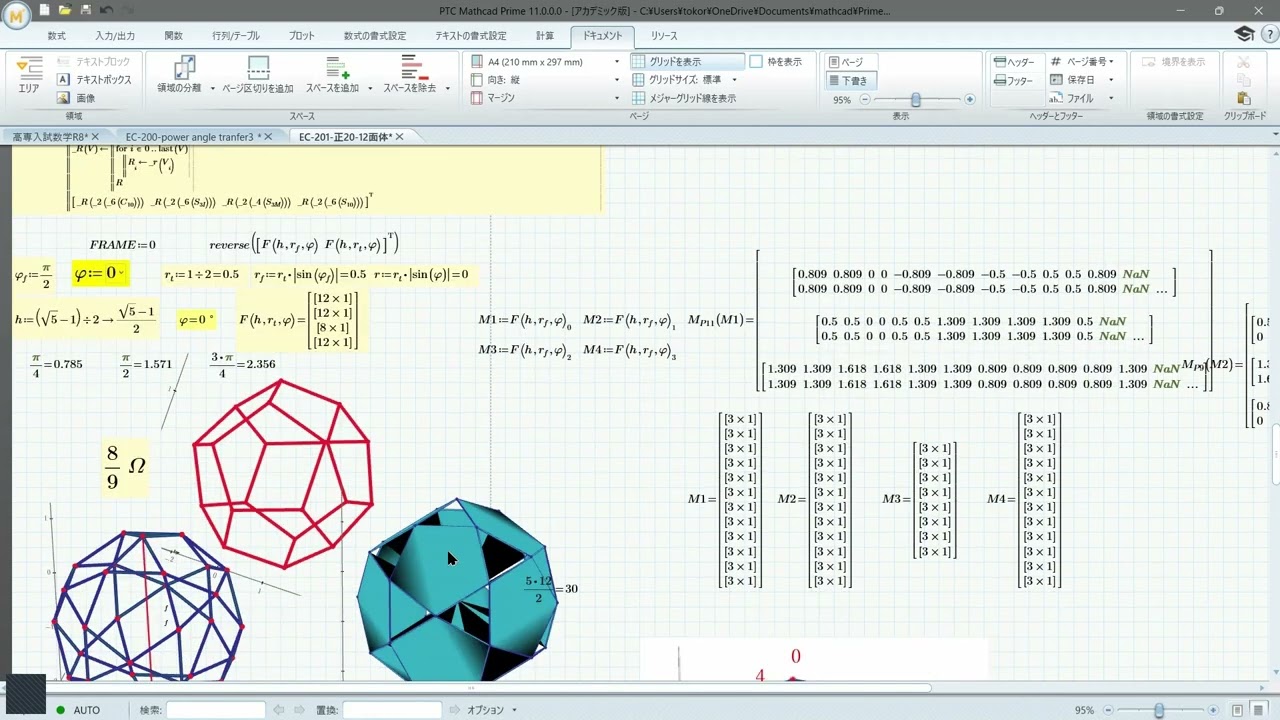Click the Paste clipboard icon

[1244, 98]
